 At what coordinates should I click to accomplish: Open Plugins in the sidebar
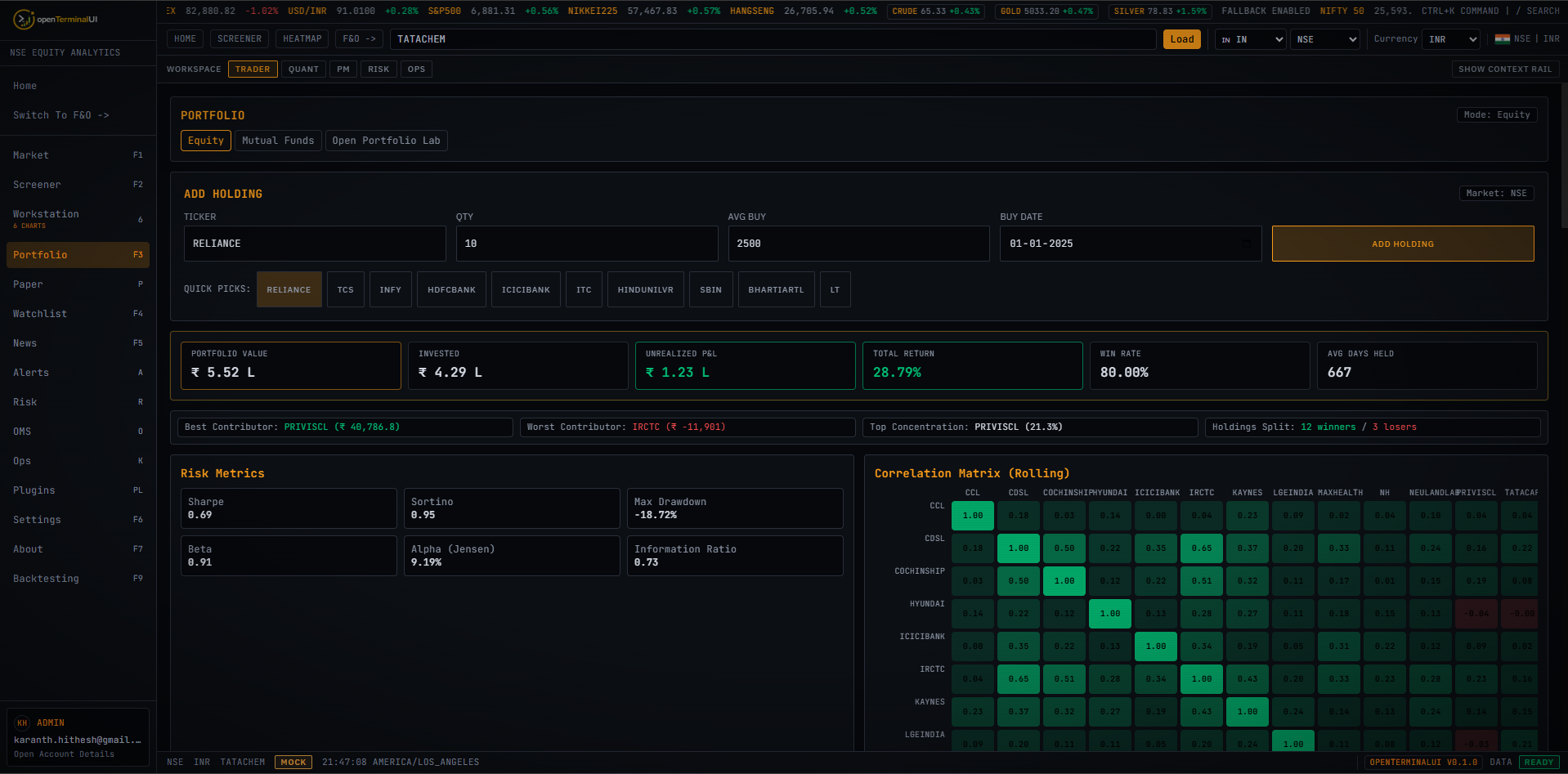pos(78,490)
